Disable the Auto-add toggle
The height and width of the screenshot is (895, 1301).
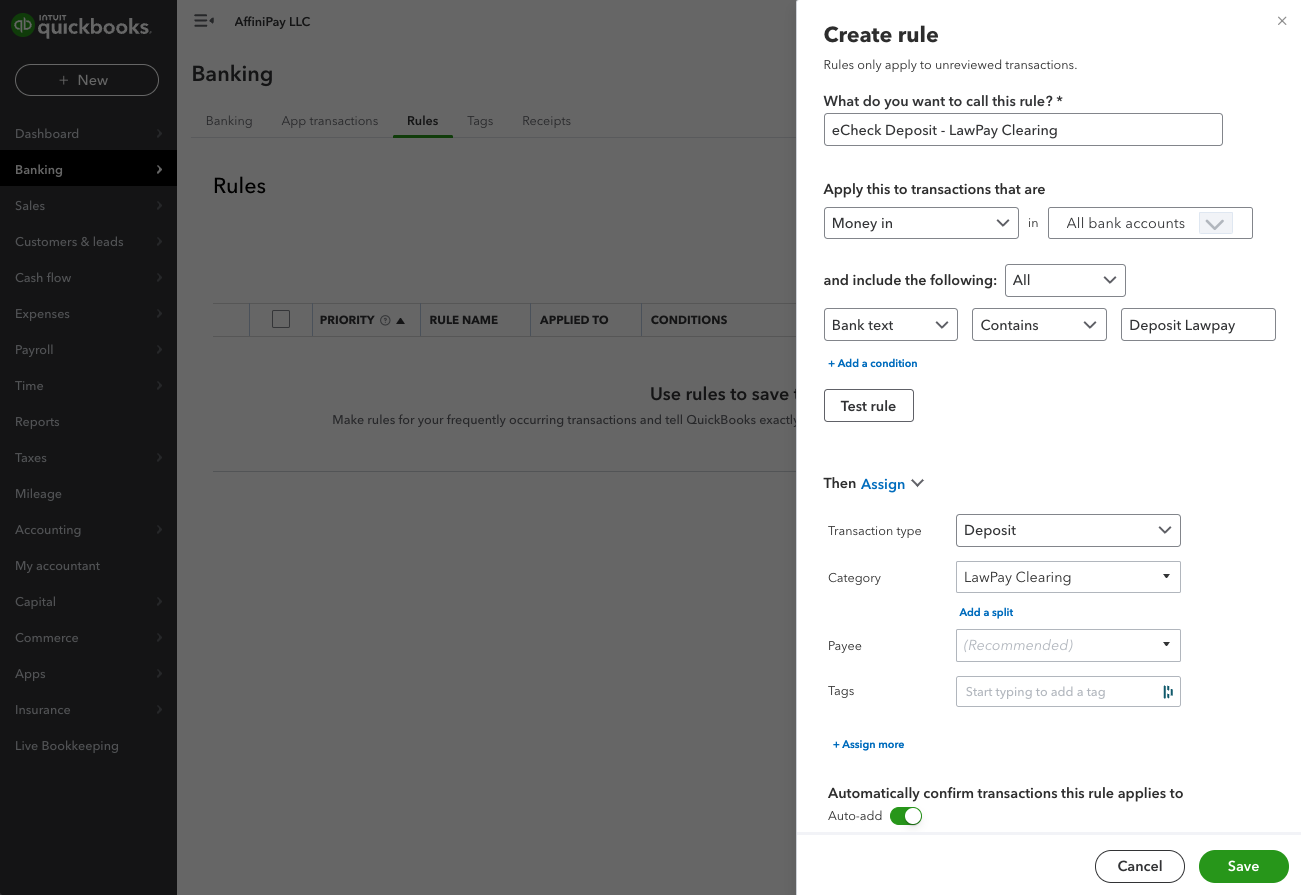pyautogui.click(x=905, y=816)
